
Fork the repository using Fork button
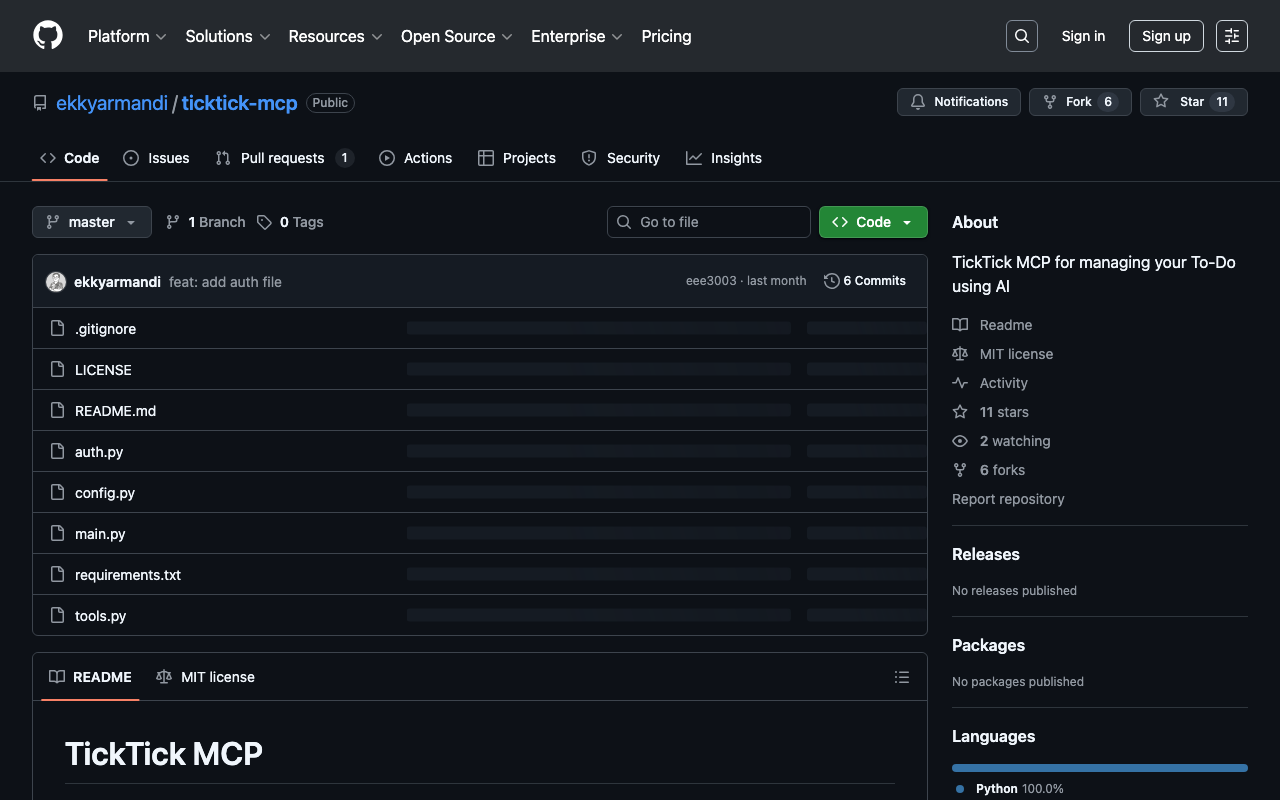coord(1079,102)
